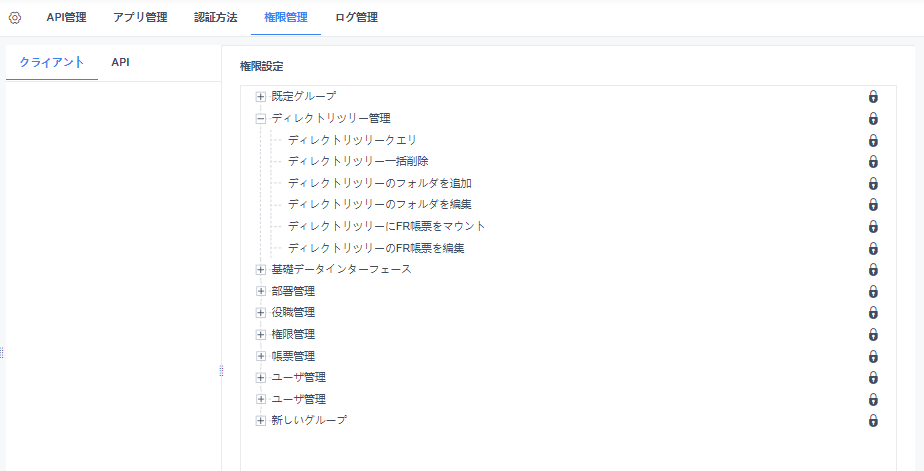
Task: Expand the 基礎データインターフェース node
Action: coord(260,269)
